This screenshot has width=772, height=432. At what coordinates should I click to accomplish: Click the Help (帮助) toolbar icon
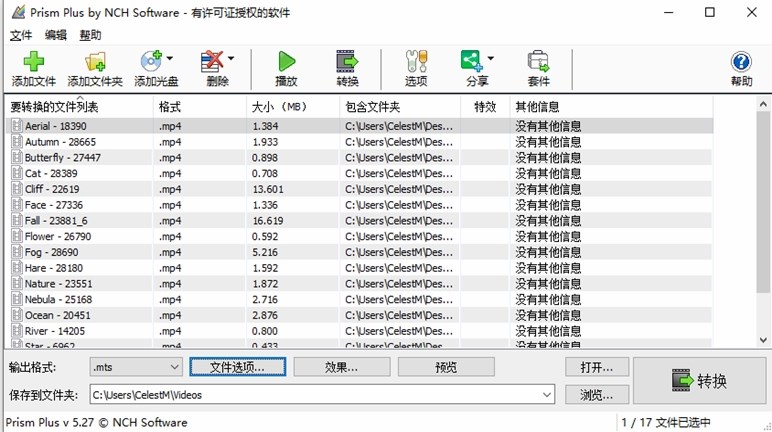point(741,62)
